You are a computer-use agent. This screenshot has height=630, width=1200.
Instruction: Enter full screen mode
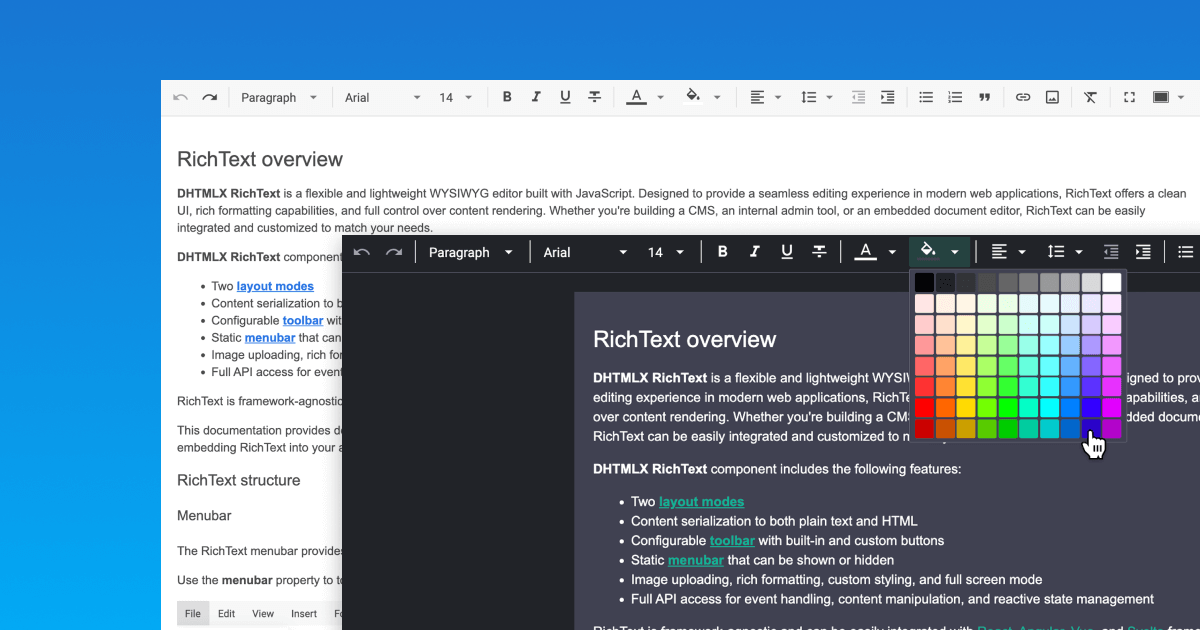point(1129,97)
